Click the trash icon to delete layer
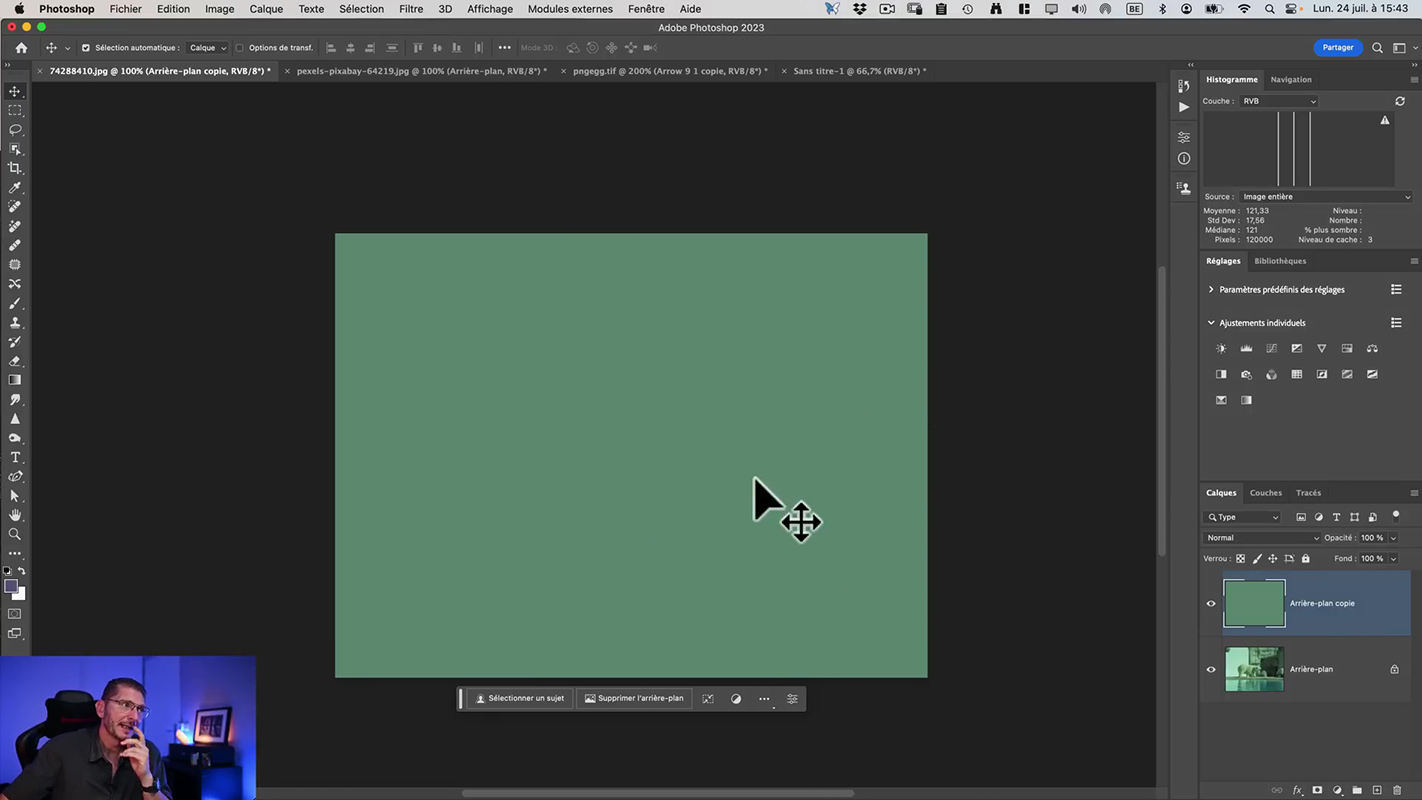The width and height of the screenshot is (1422, 800). tap(1397, 790)
